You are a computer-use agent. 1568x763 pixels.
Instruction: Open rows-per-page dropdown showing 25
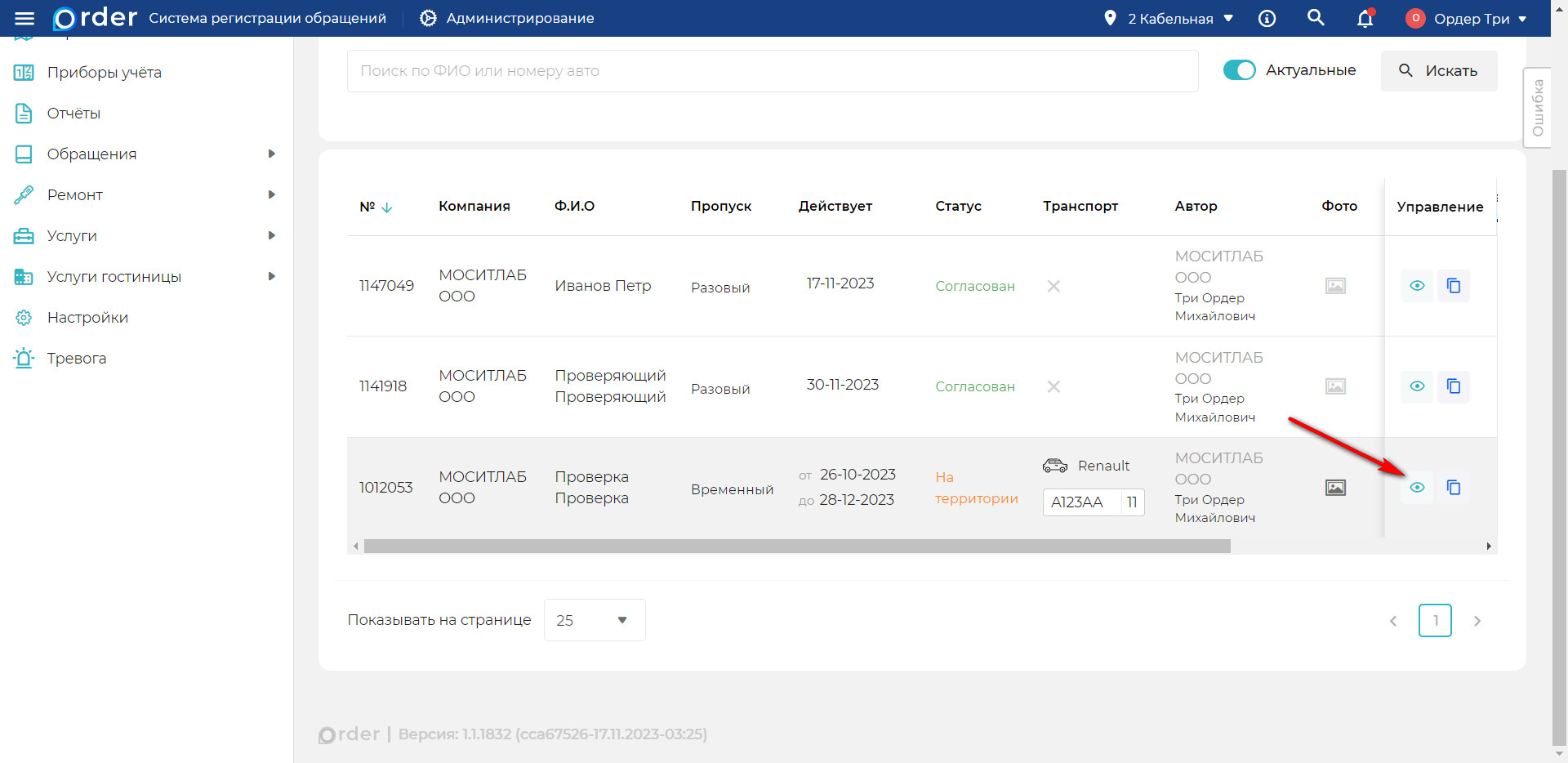[594, 620]
